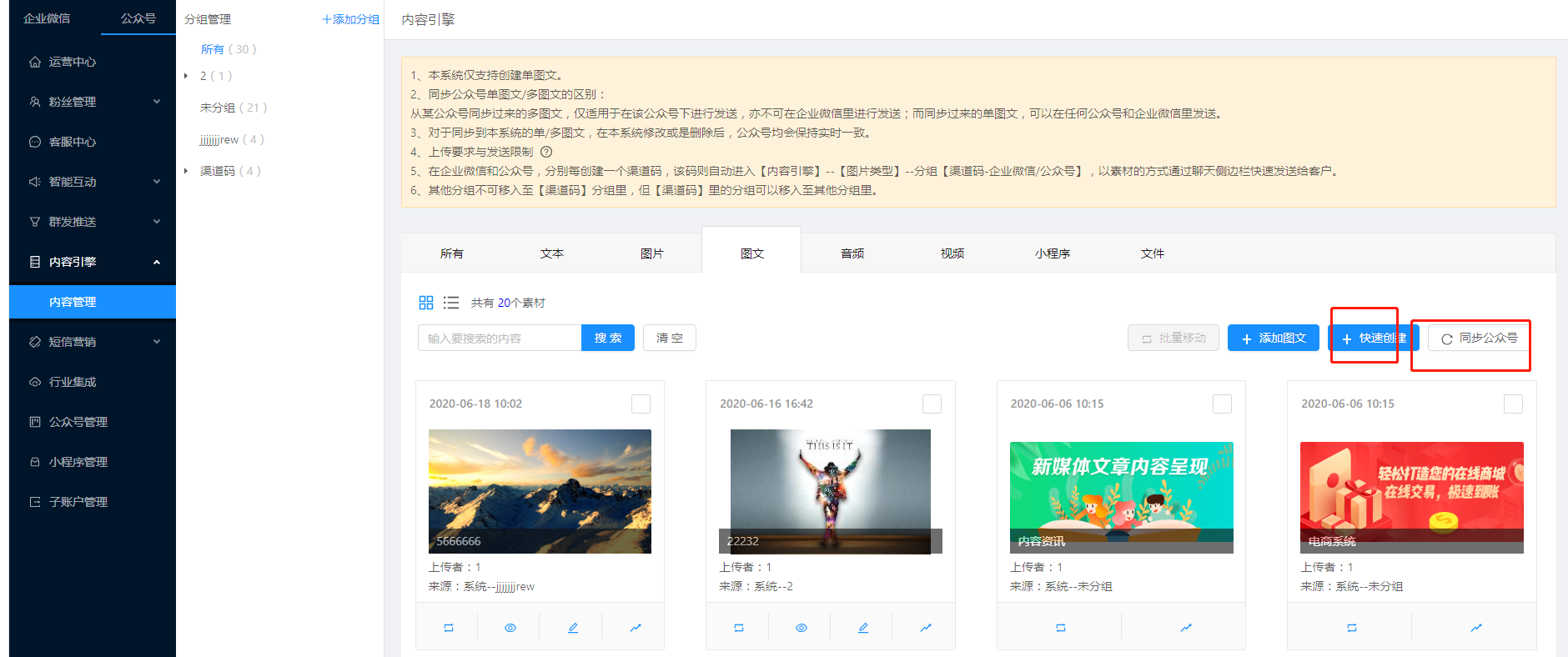Image resolution: width=1568 pixels, height=657 pixels.
Task: Focus the 输入要搜索的内容 search field
Action: (x=500, y=338)
